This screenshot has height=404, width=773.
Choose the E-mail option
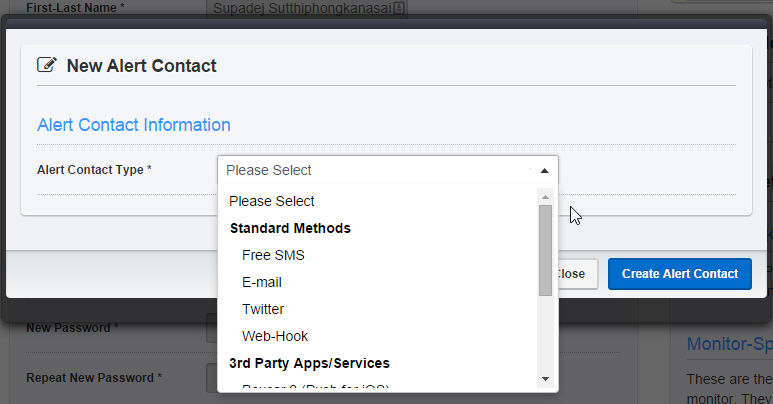(262, 282)
